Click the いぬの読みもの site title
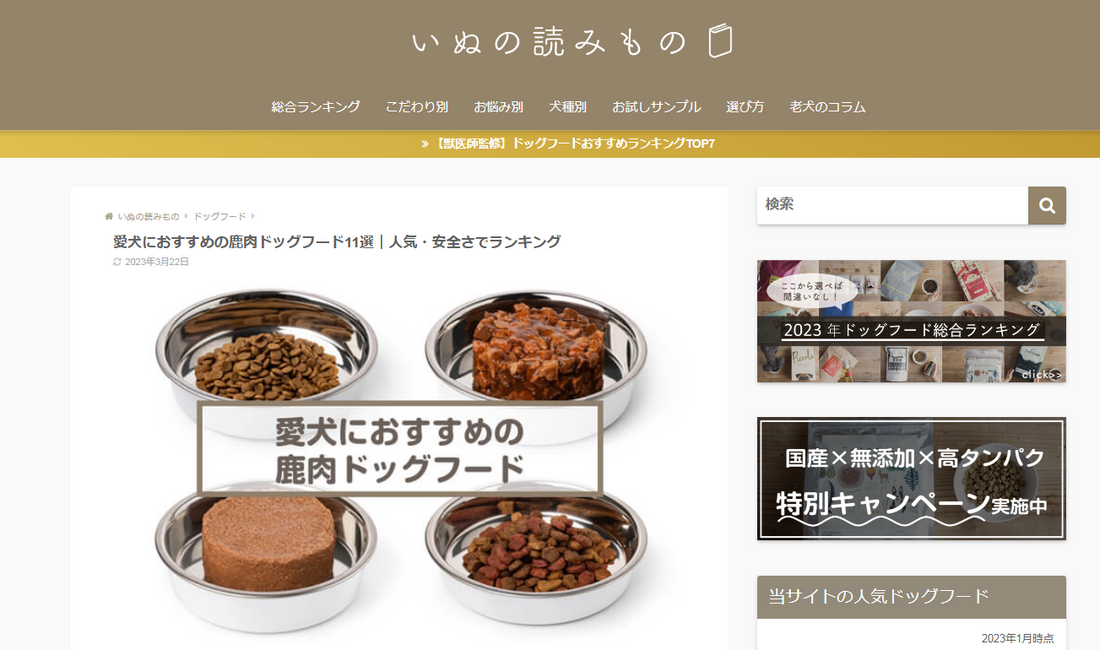Image resolution: width=1100 pixels, height=650 pixels. coord(549,42)
